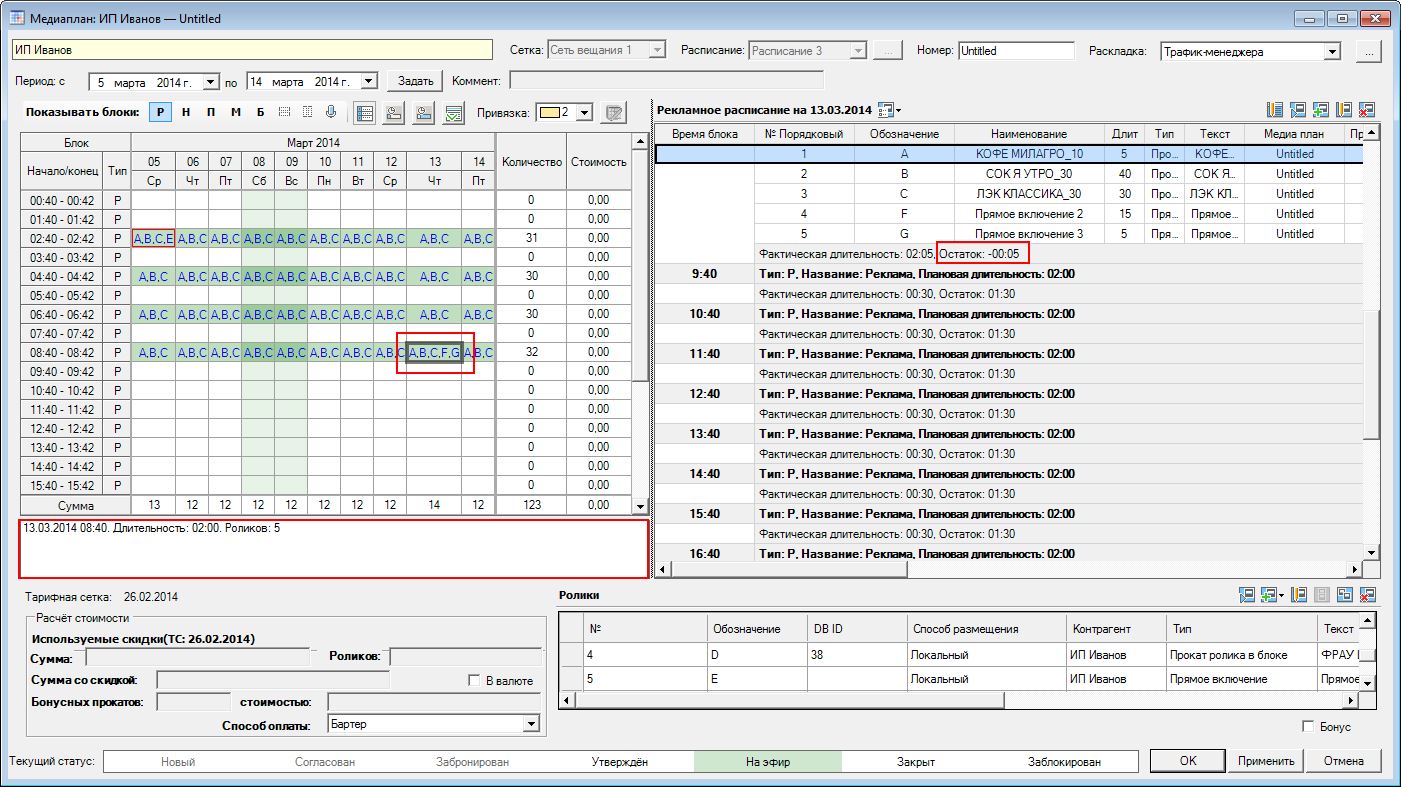Set status to Согласован
Image resolution: width=1401 pixels, height=787 pixels.
coord(325,761)
